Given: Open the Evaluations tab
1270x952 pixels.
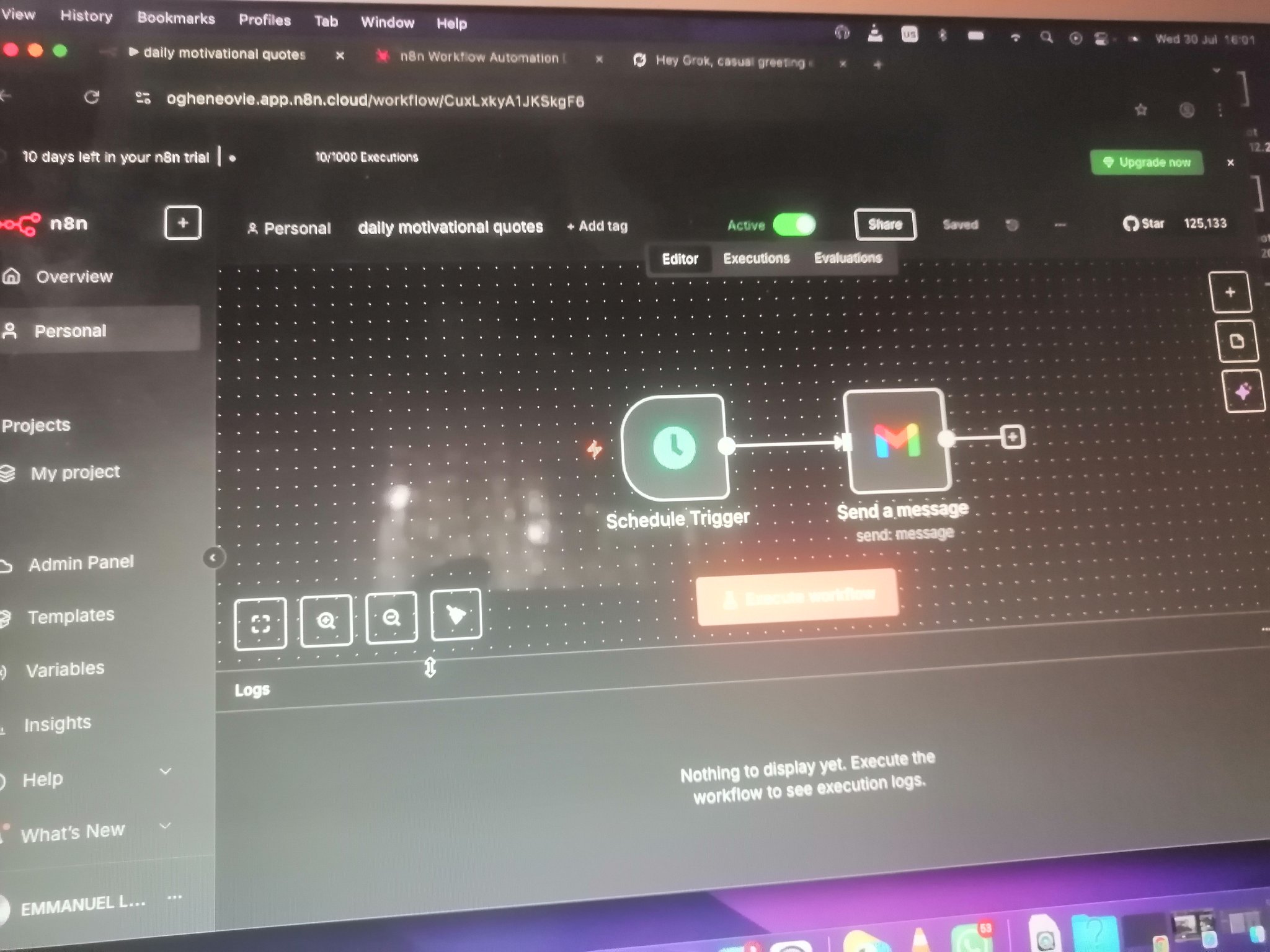Looking at the screenshot, I should pyautogui.click(x=848, y=258).
